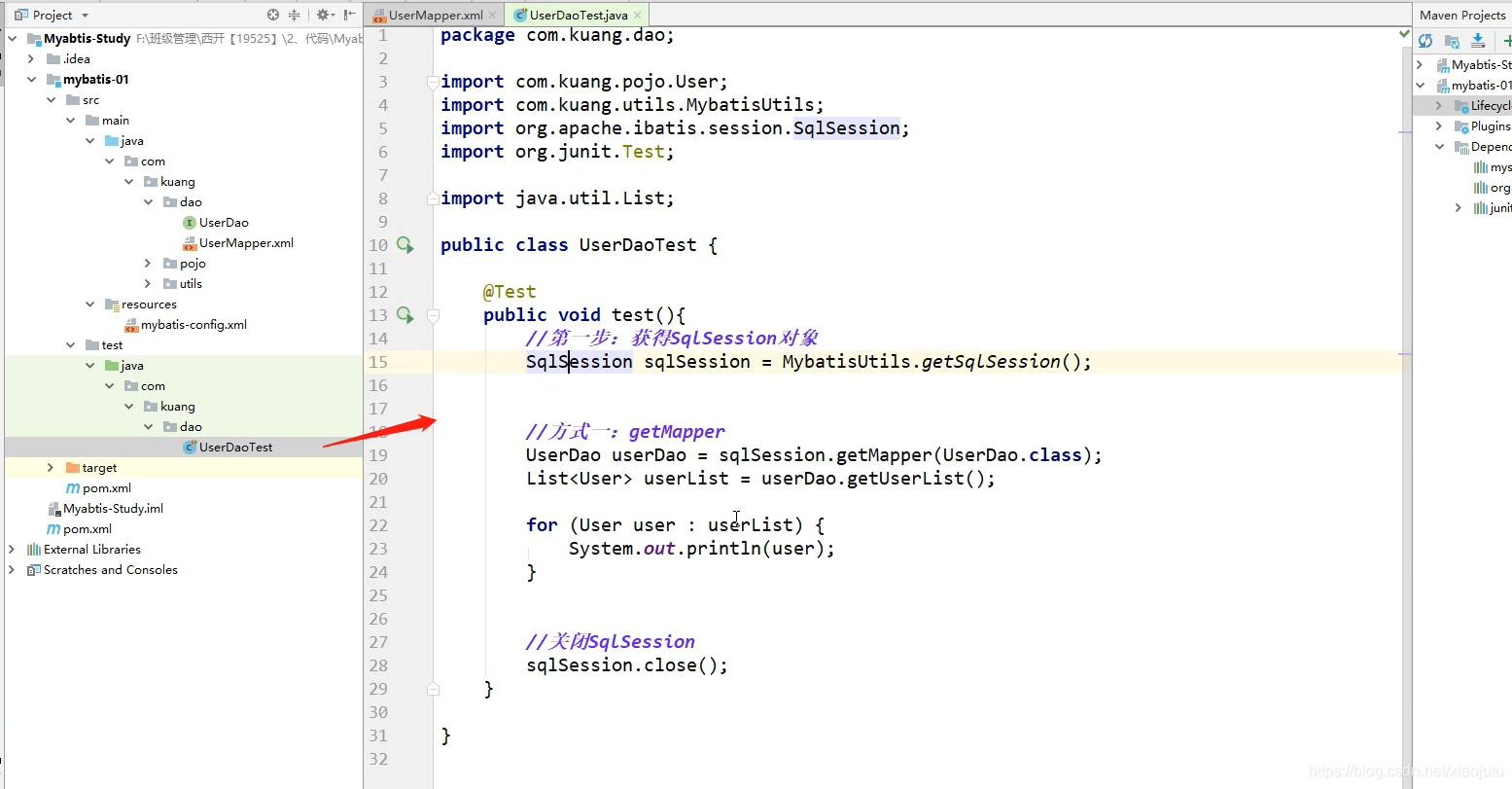
Task: Run test() method from gutter icon
Action: click(404, 315)
